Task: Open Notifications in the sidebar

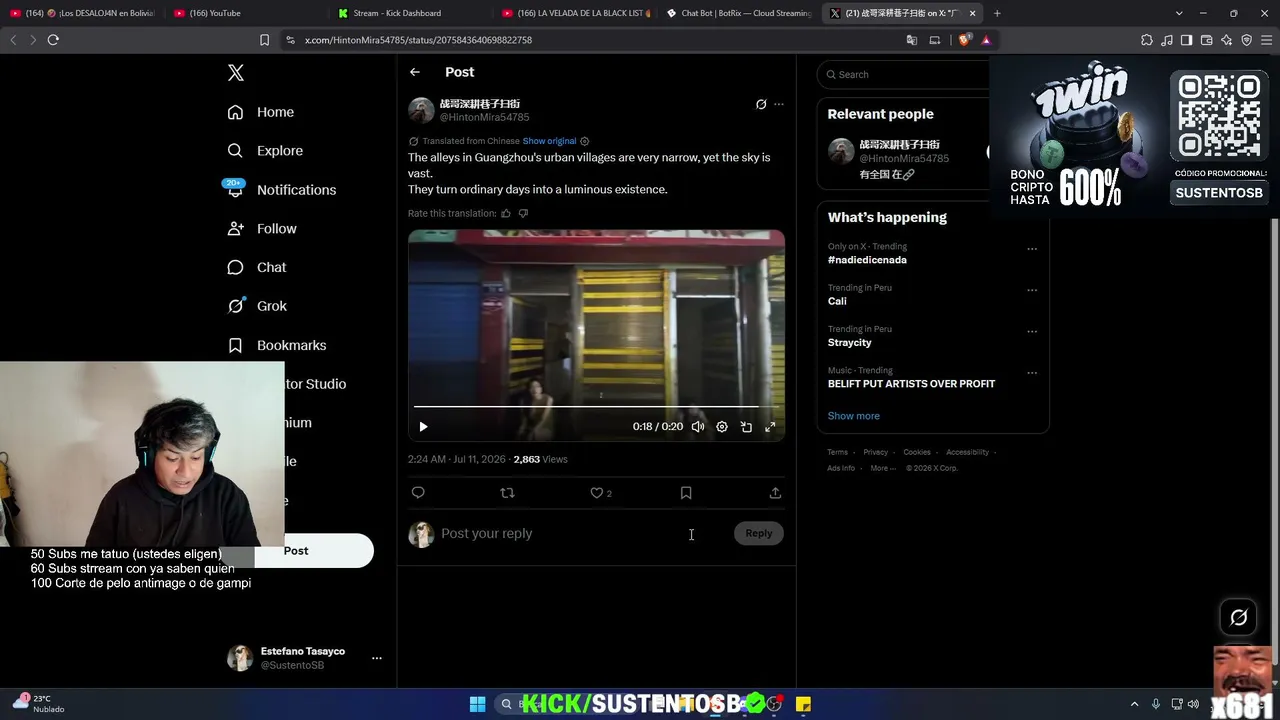Action: (281, 190)
